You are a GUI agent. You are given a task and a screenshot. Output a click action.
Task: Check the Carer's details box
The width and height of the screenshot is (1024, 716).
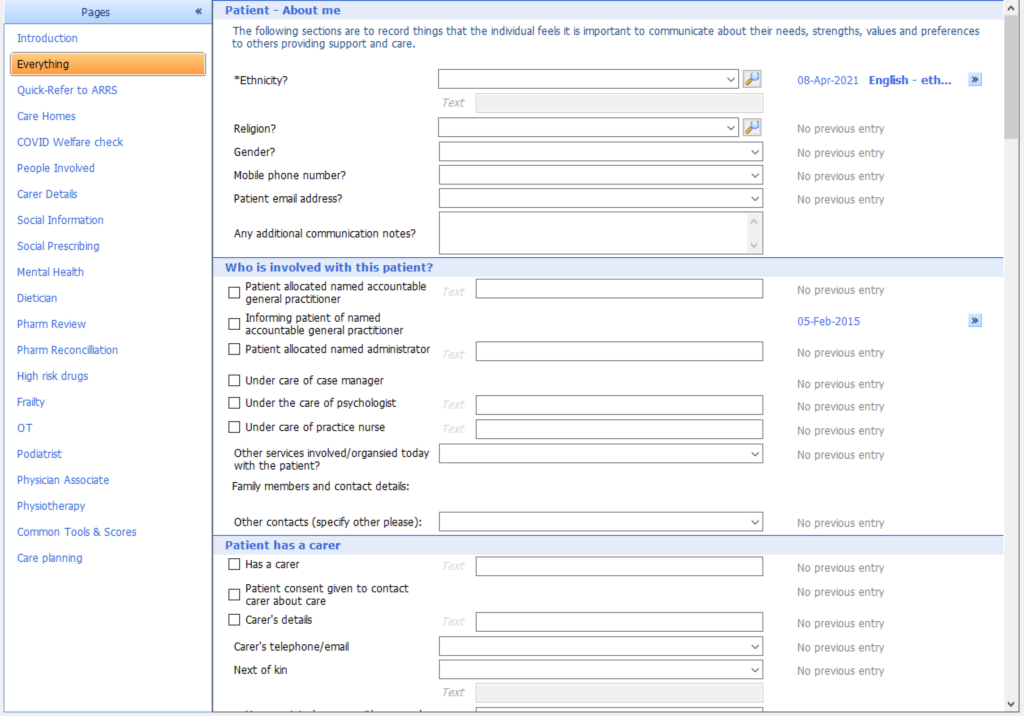[x=234, y=620]
